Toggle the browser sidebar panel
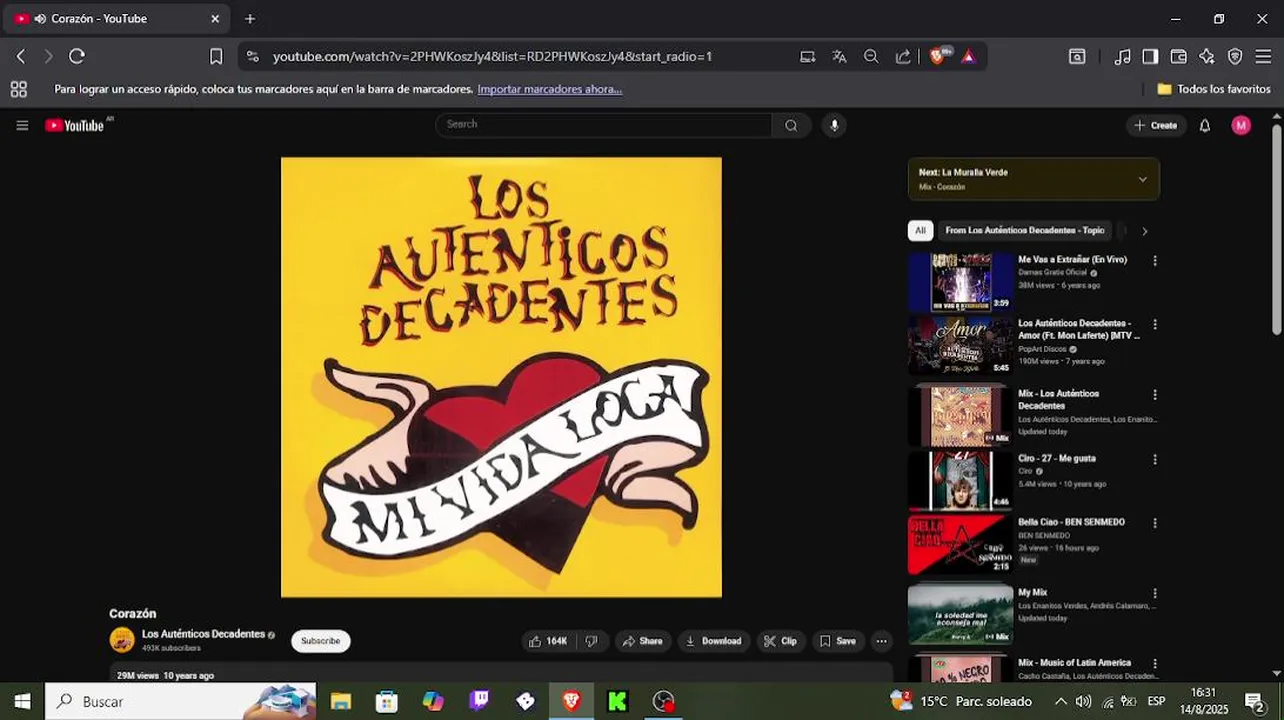 (1151, 57)
